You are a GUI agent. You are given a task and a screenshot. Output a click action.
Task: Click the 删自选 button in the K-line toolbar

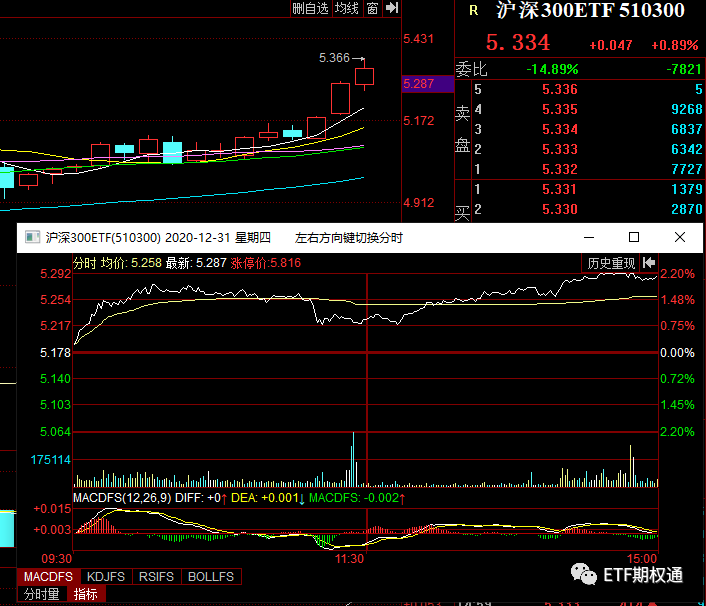click(311, 8)
